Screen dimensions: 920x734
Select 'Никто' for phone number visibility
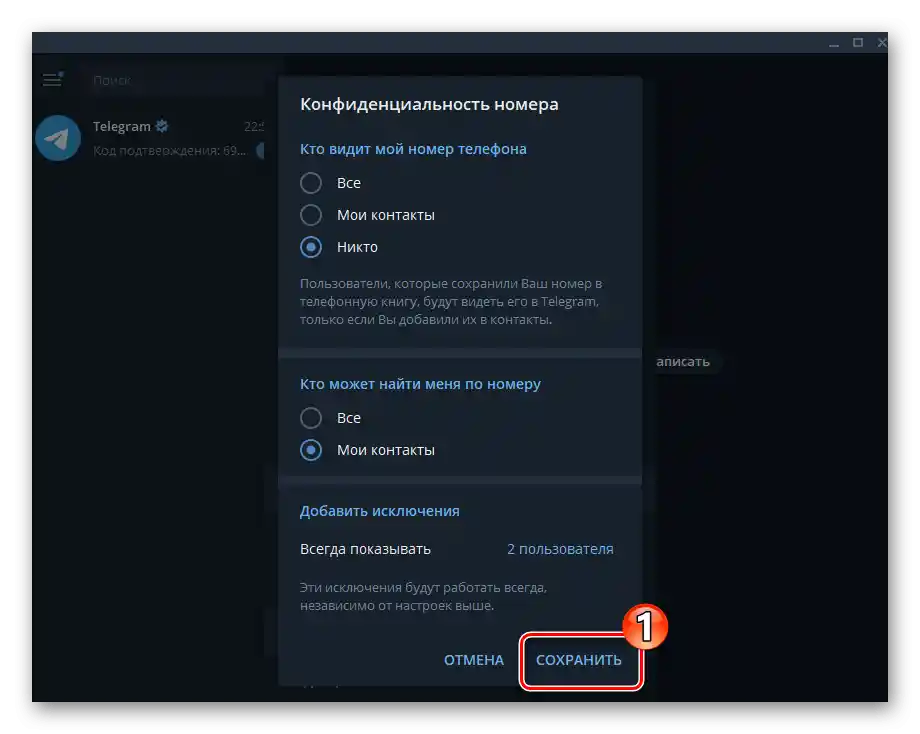point(310,247)
